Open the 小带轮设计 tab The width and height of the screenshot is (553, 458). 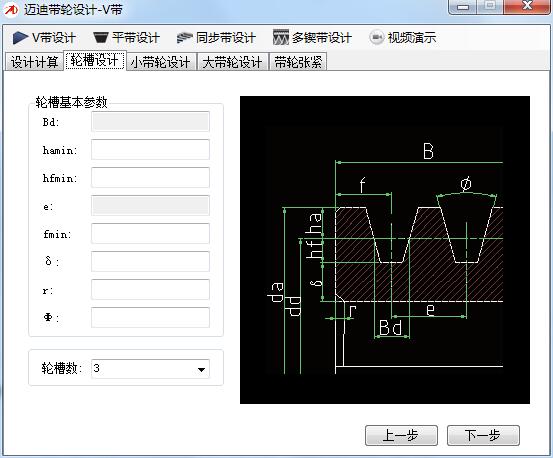[160, 62]
